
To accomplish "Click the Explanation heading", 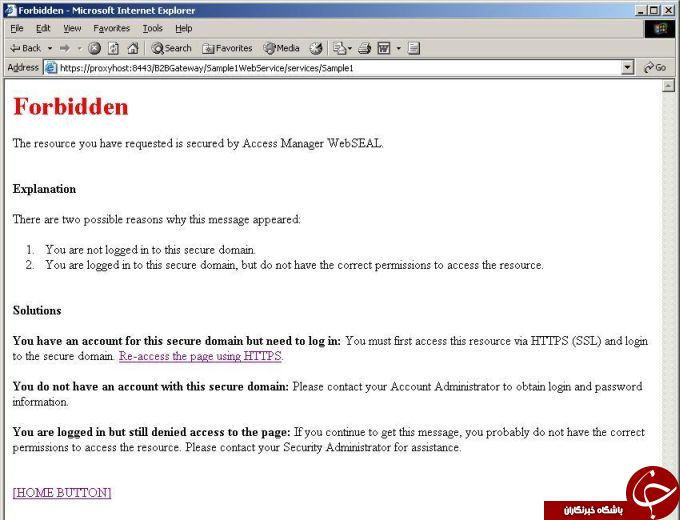I will 44,189.
